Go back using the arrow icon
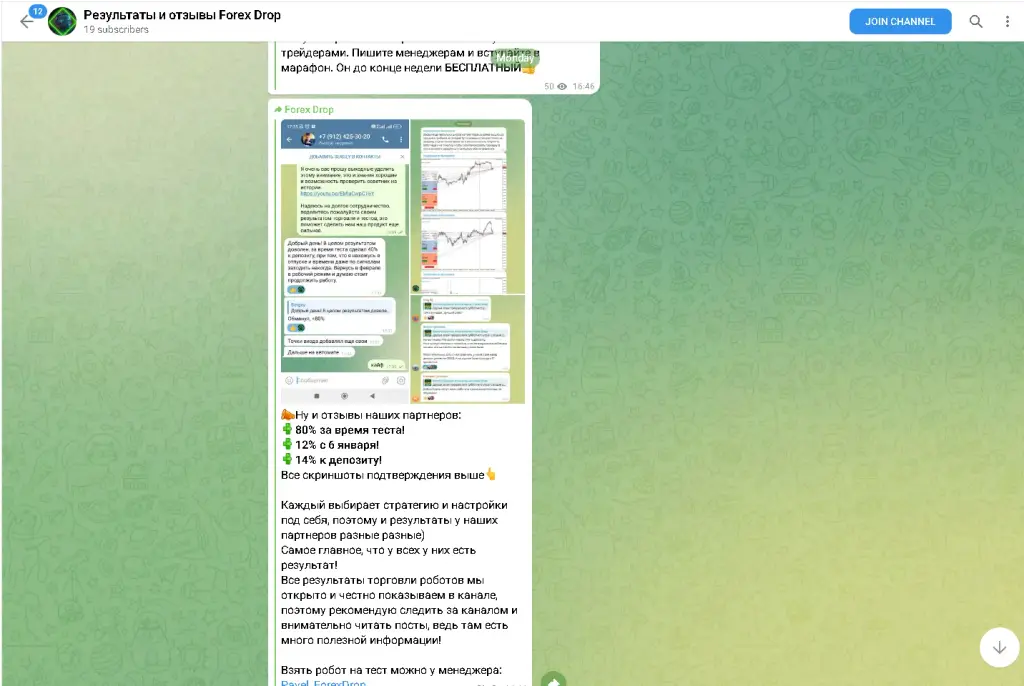 tap(26, 22)
